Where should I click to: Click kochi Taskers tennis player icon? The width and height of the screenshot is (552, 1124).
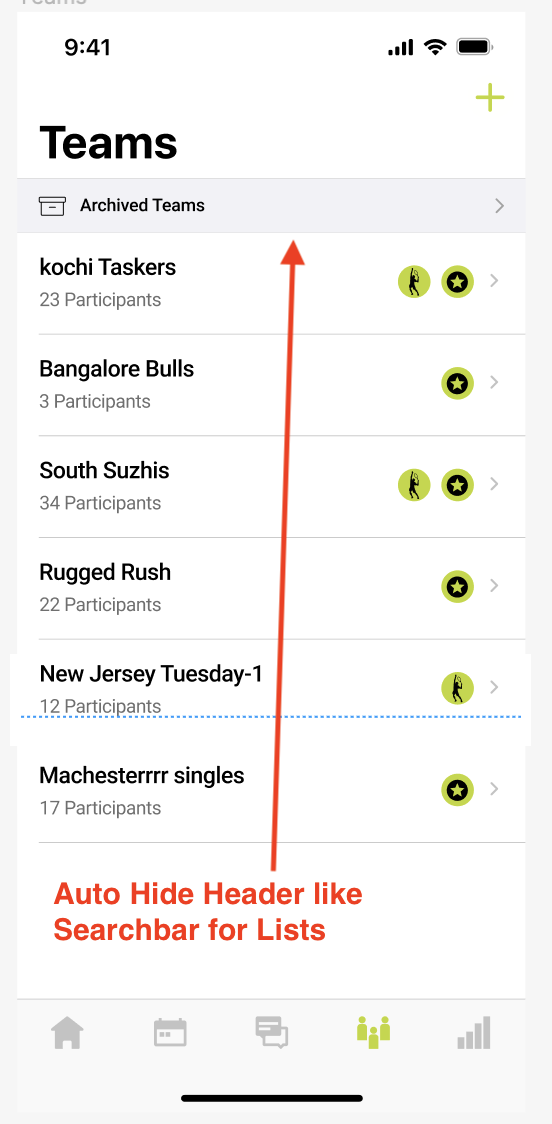pyautogui.click(x=414, y=282)
